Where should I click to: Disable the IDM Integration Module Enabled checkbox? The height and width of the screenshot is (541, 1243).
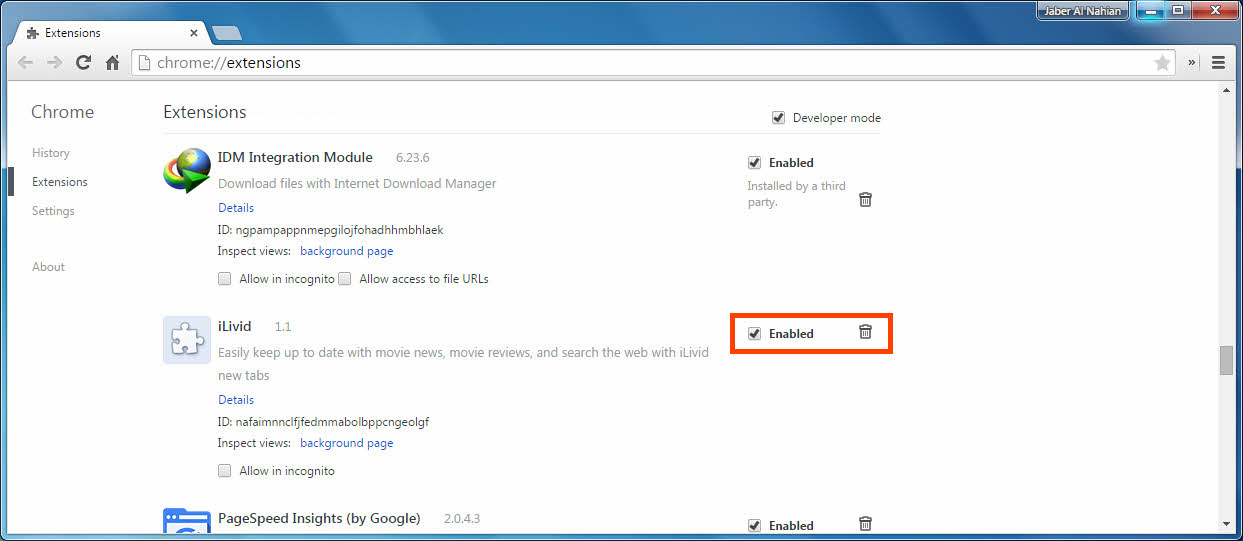point(754,162)
